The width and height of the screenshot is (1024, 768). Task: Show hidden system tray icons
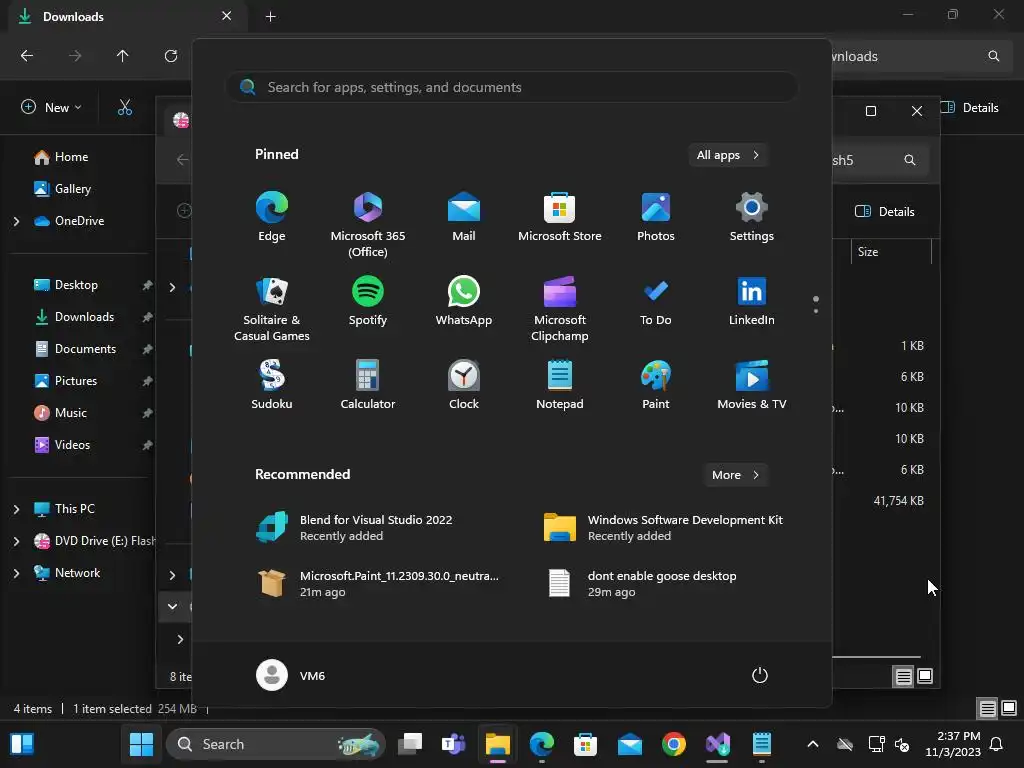[x=813, y=744]
